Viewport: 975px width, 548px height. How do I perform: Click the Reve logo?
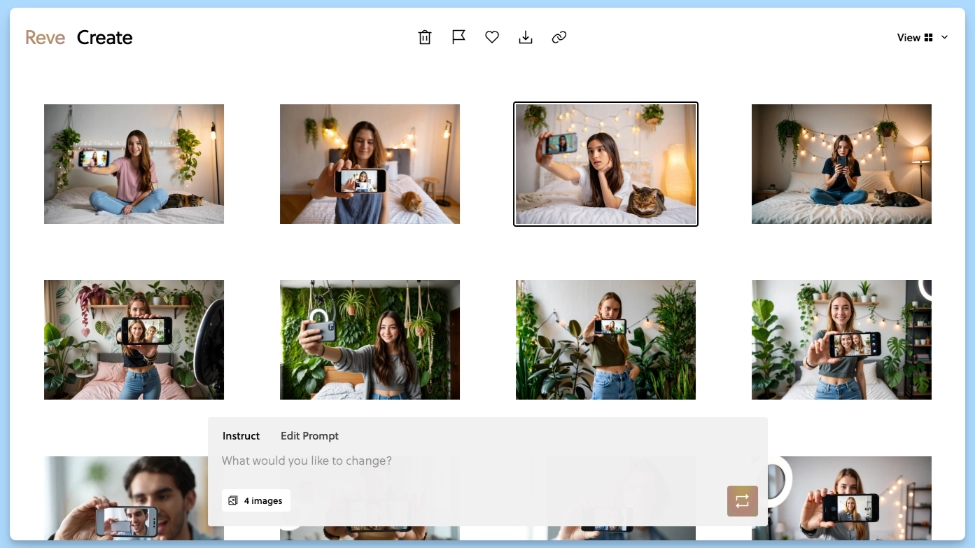pos(45,38)
